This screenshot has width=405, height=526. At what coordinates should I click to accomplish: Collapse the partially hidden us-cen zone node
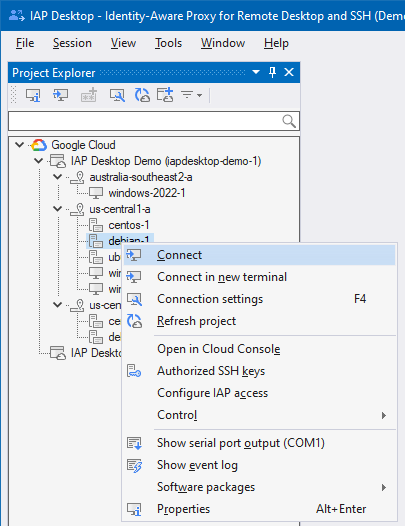(58, 305)
